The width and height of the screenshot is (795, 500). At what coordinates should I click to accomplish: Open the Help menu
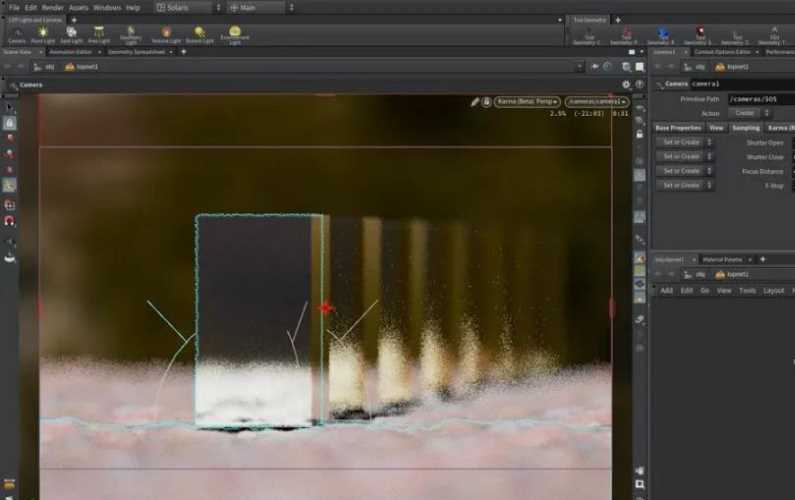133,8
